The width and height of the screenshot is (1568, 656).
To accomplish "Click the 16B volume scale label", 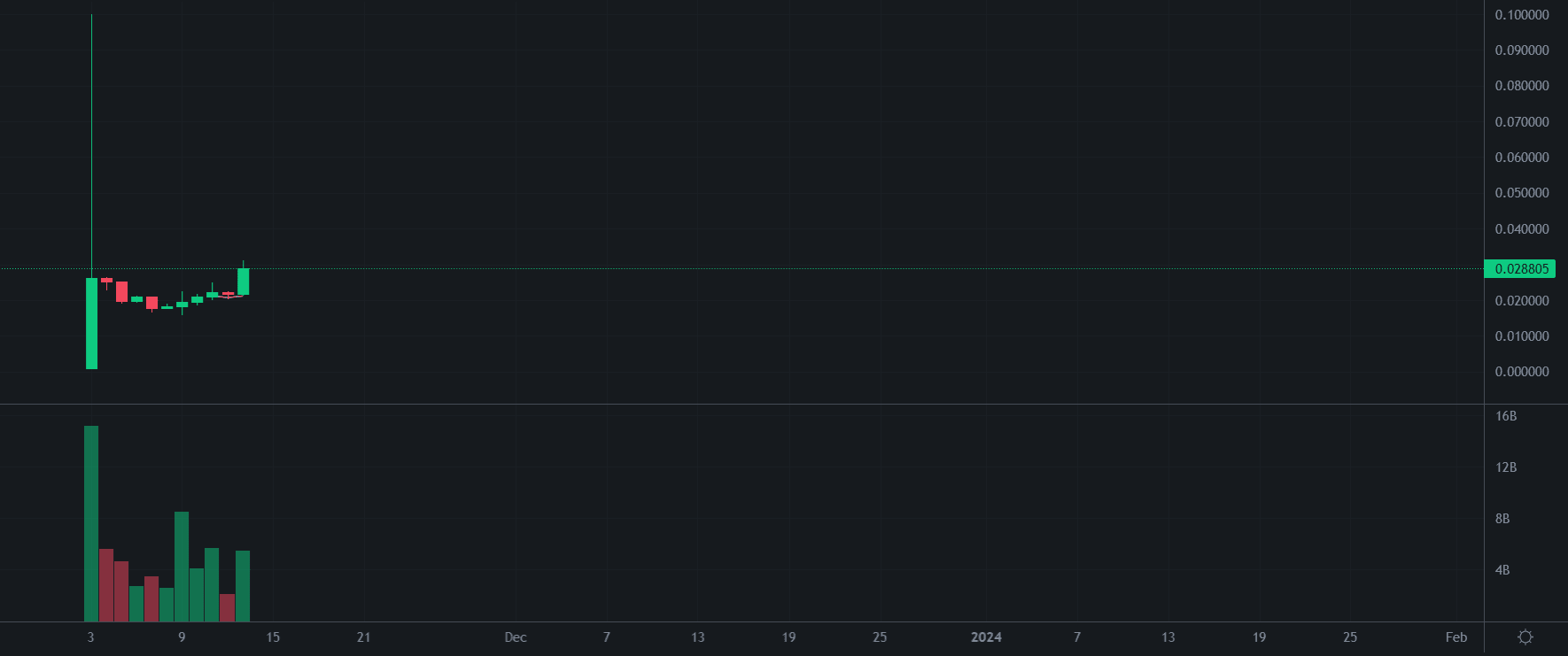I will pyautogui.click(x=1505, y=416).
